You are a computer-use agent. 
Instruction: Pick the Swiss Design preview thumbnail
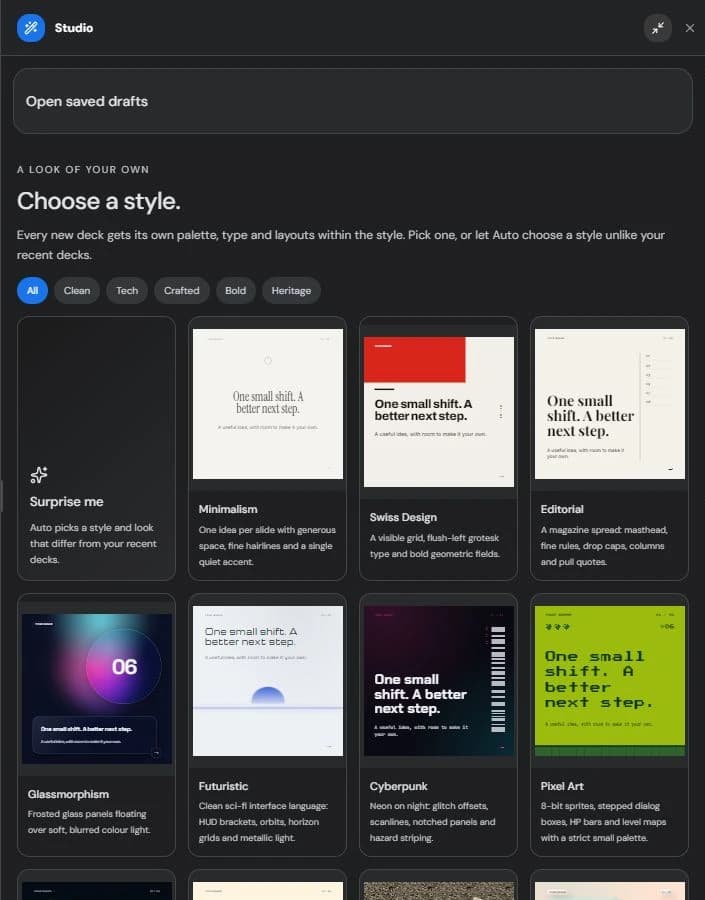coord(439,412)
